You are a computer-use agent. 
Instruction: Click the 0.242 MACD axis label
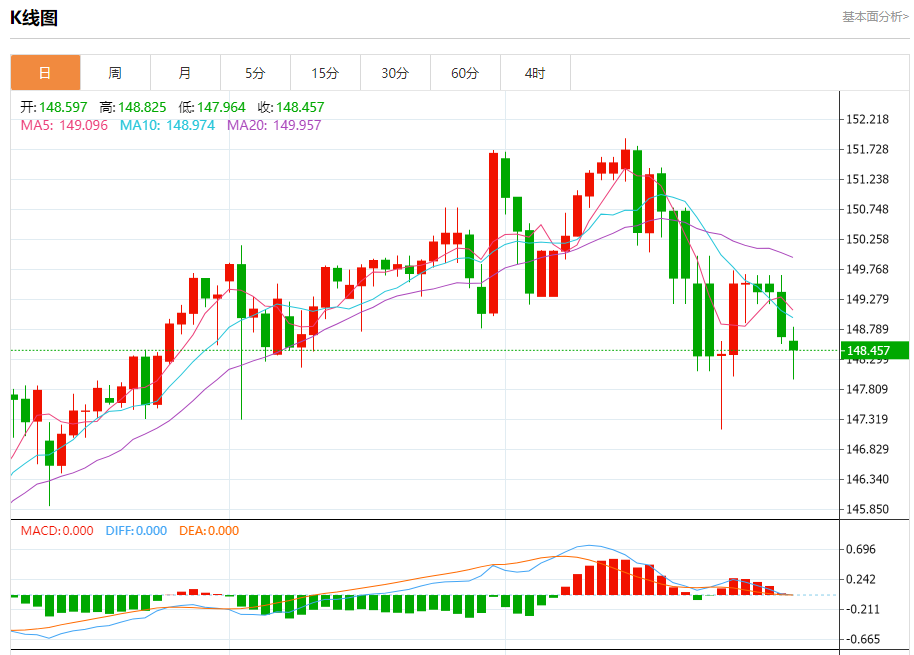click(x=860, y=579)
